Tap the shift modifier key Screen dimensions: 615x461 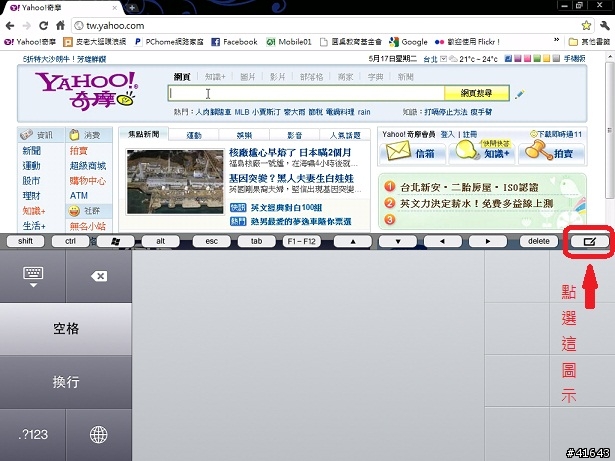coord(25,241)
